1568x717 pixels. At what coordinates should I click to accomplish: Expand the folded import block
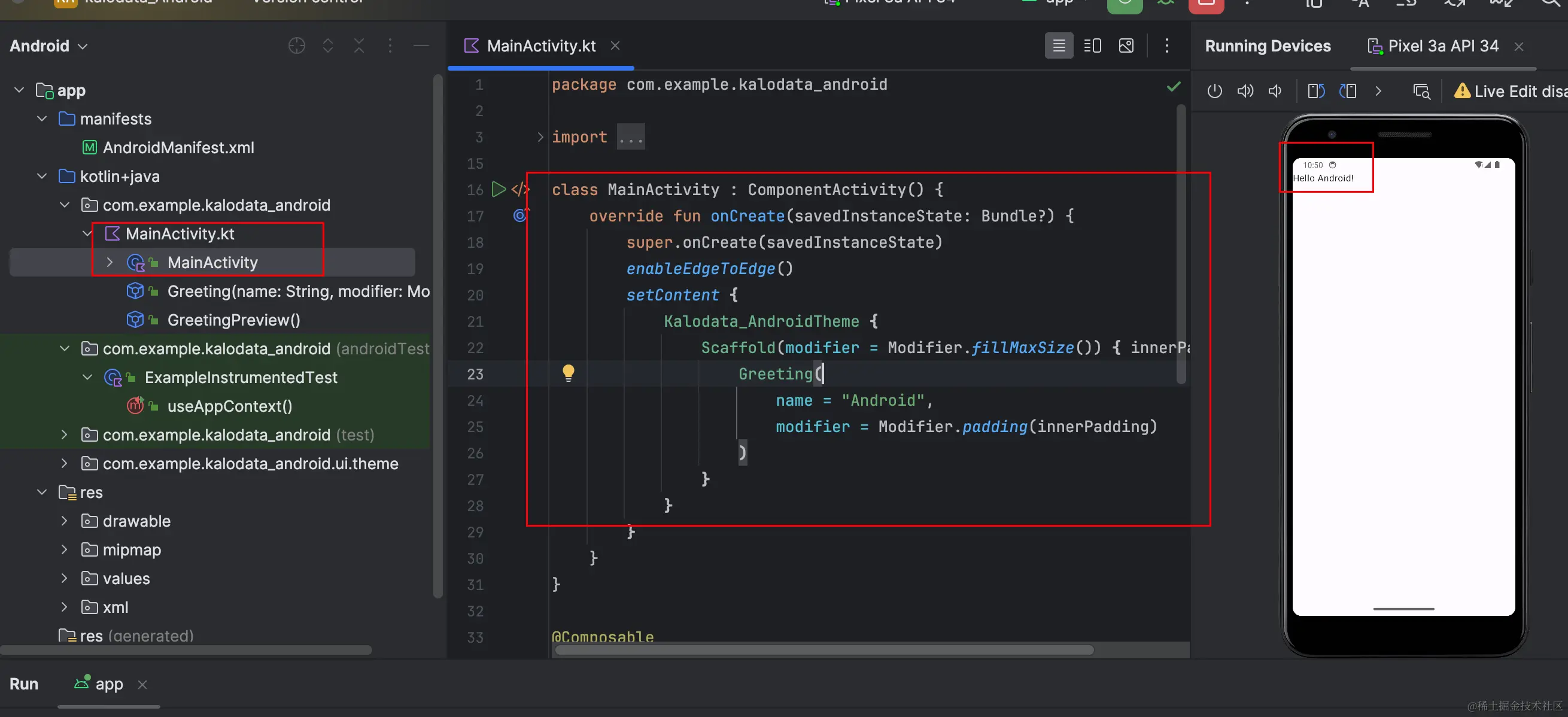pyautogui.click(x=540, y=137)
